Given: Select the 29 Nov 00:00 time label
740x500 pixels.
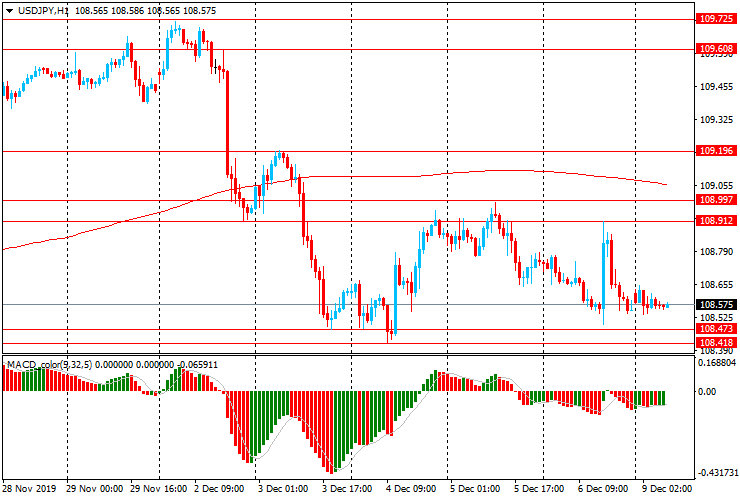Looking at the screenshot, I should 94,488.
